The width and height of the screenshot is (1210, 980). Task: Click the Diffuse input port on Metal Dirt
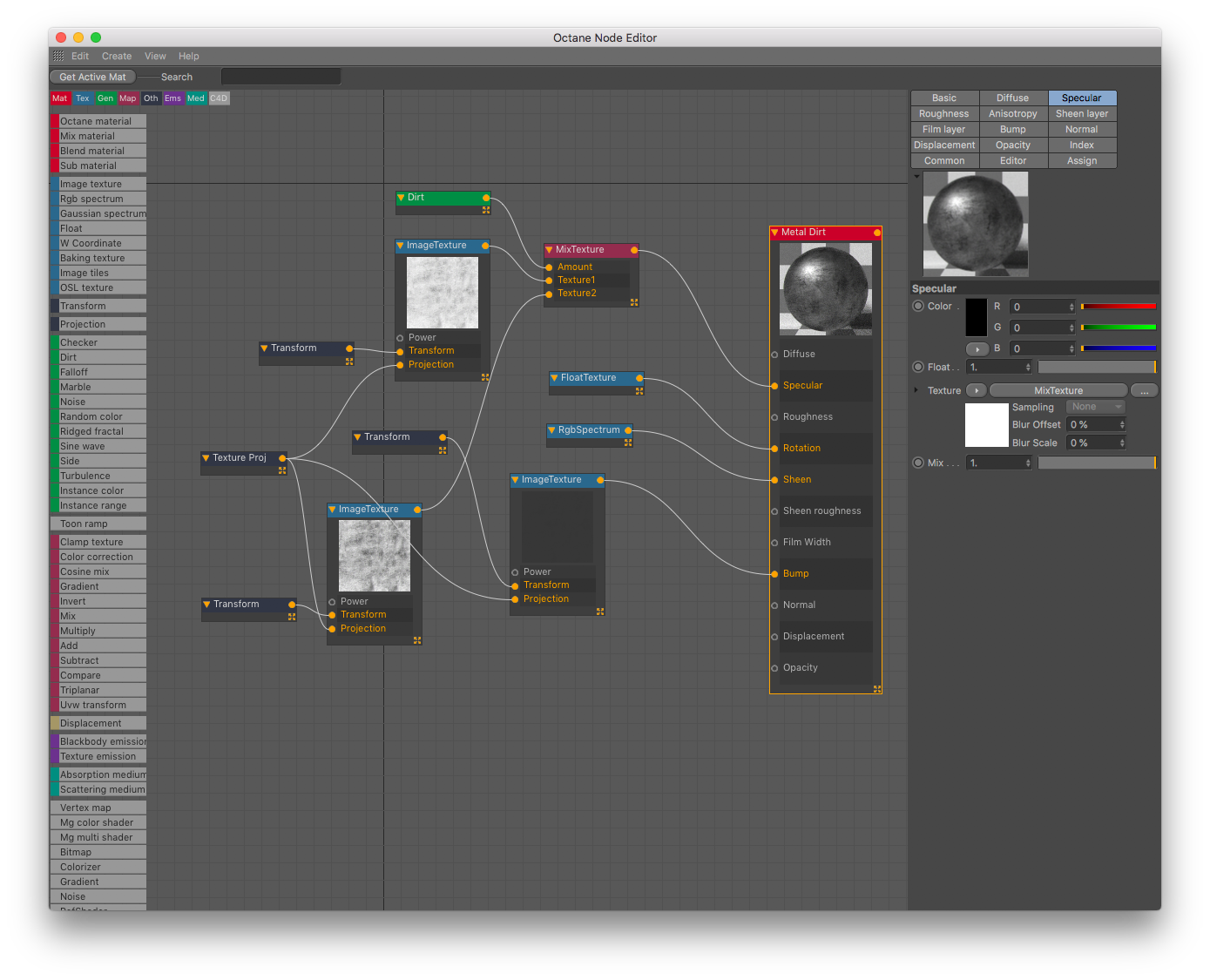coord(774,355)
